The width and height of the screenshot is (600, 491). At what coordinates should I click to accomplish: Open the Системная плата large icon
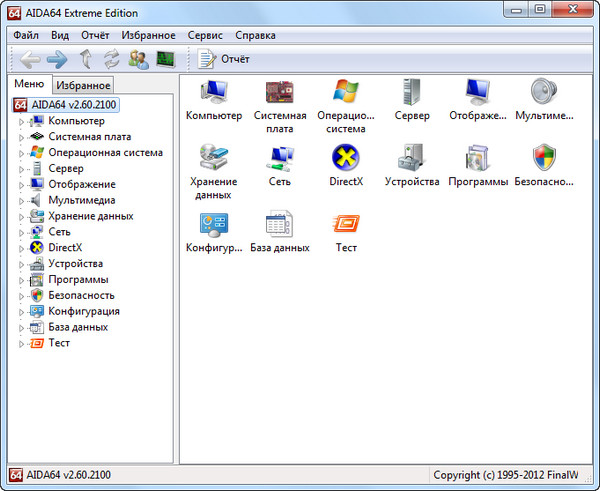(280, 93)
